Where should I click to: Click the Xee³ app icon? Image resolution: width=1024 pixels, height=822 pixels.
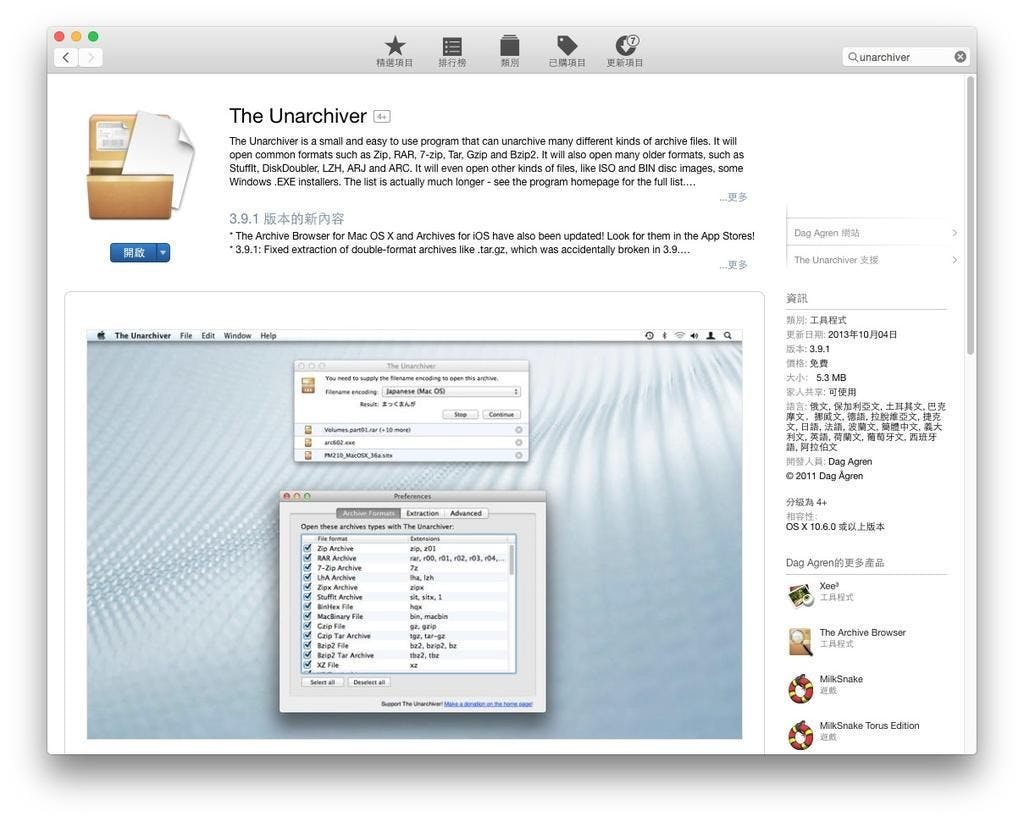(x=800, y=595)
